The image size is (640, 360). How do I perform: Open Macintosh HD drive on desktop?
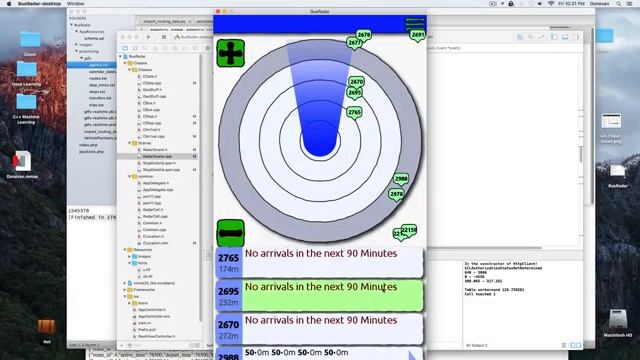coord(617,324)
